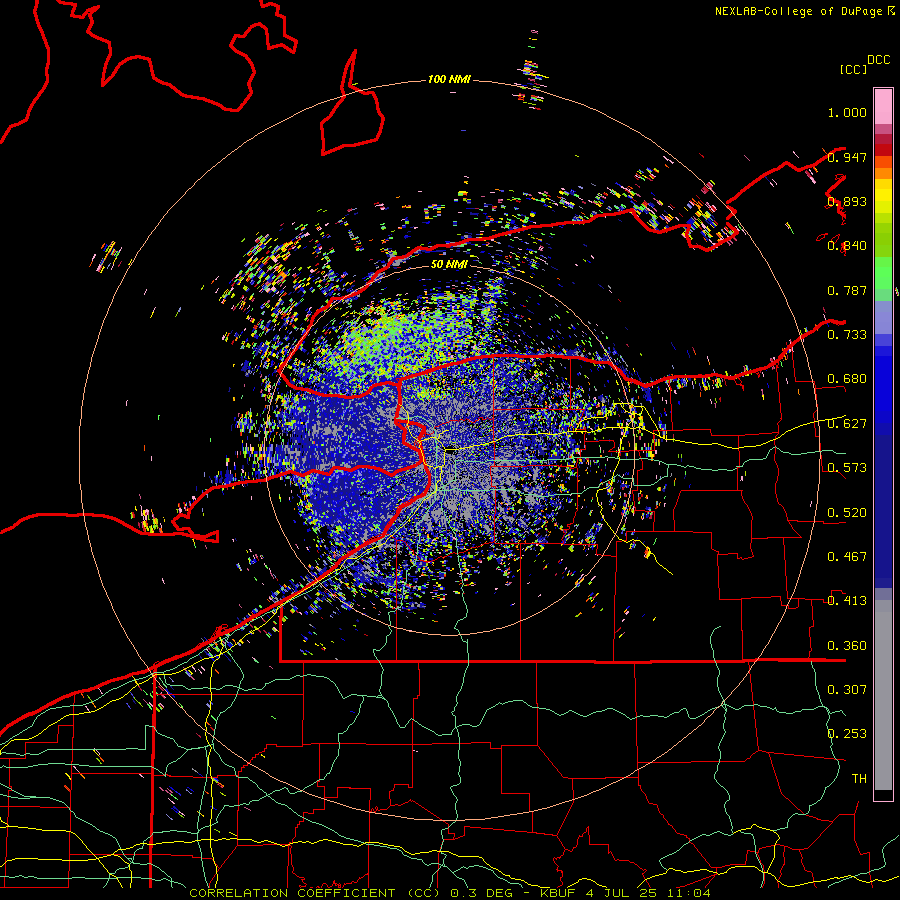This screenshot has height=900, width=900.
Task: Click the 0.733 legend value
Action: tap(847, 334)
